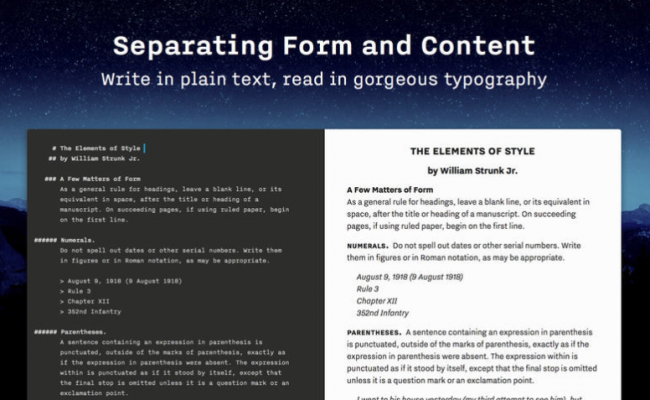Click 'A Few Matters of Form' preview heading
The height and width of the screenshot is (400, 650).
pos(390,190)
